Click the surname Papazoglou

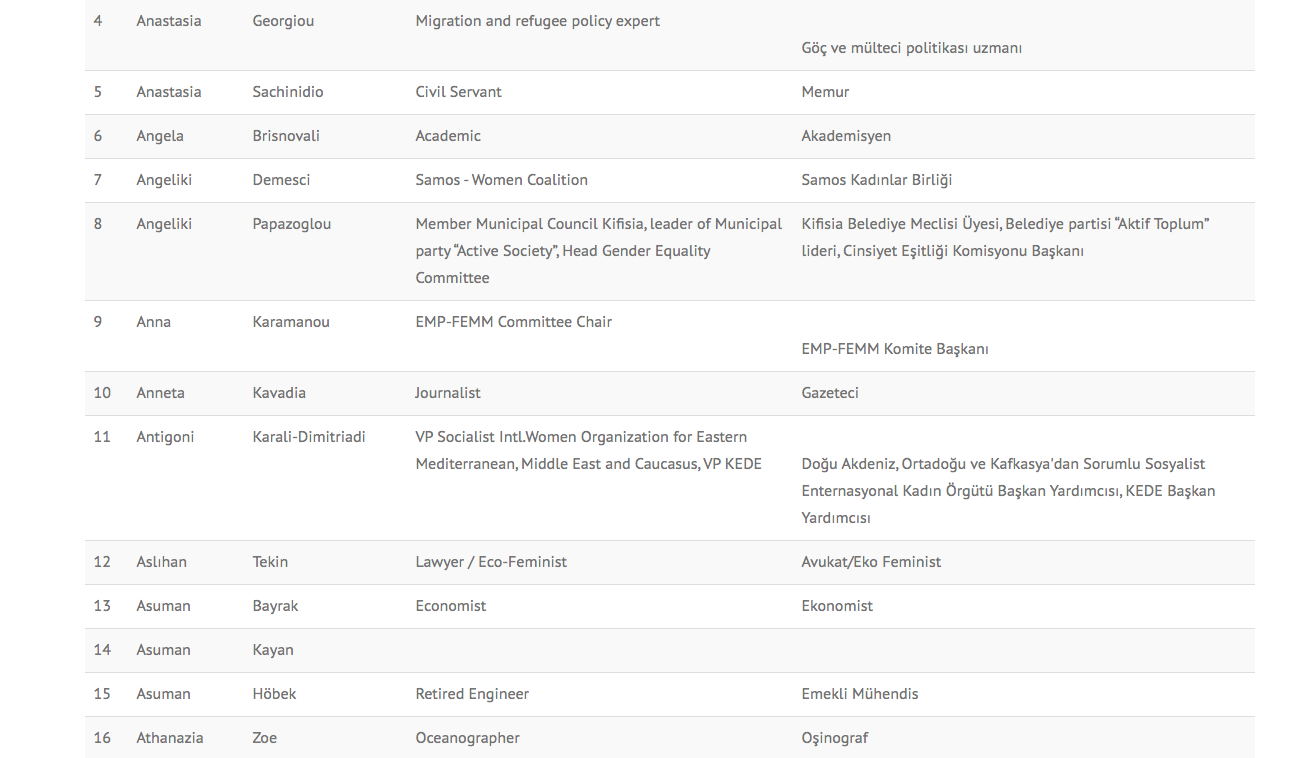291,224
